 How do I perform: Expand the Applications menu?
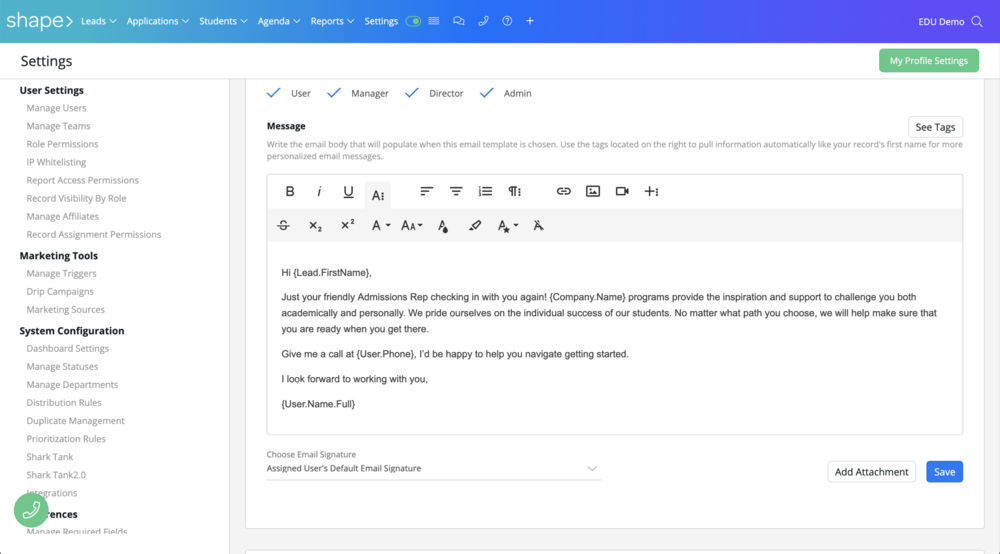pos(158,21)
